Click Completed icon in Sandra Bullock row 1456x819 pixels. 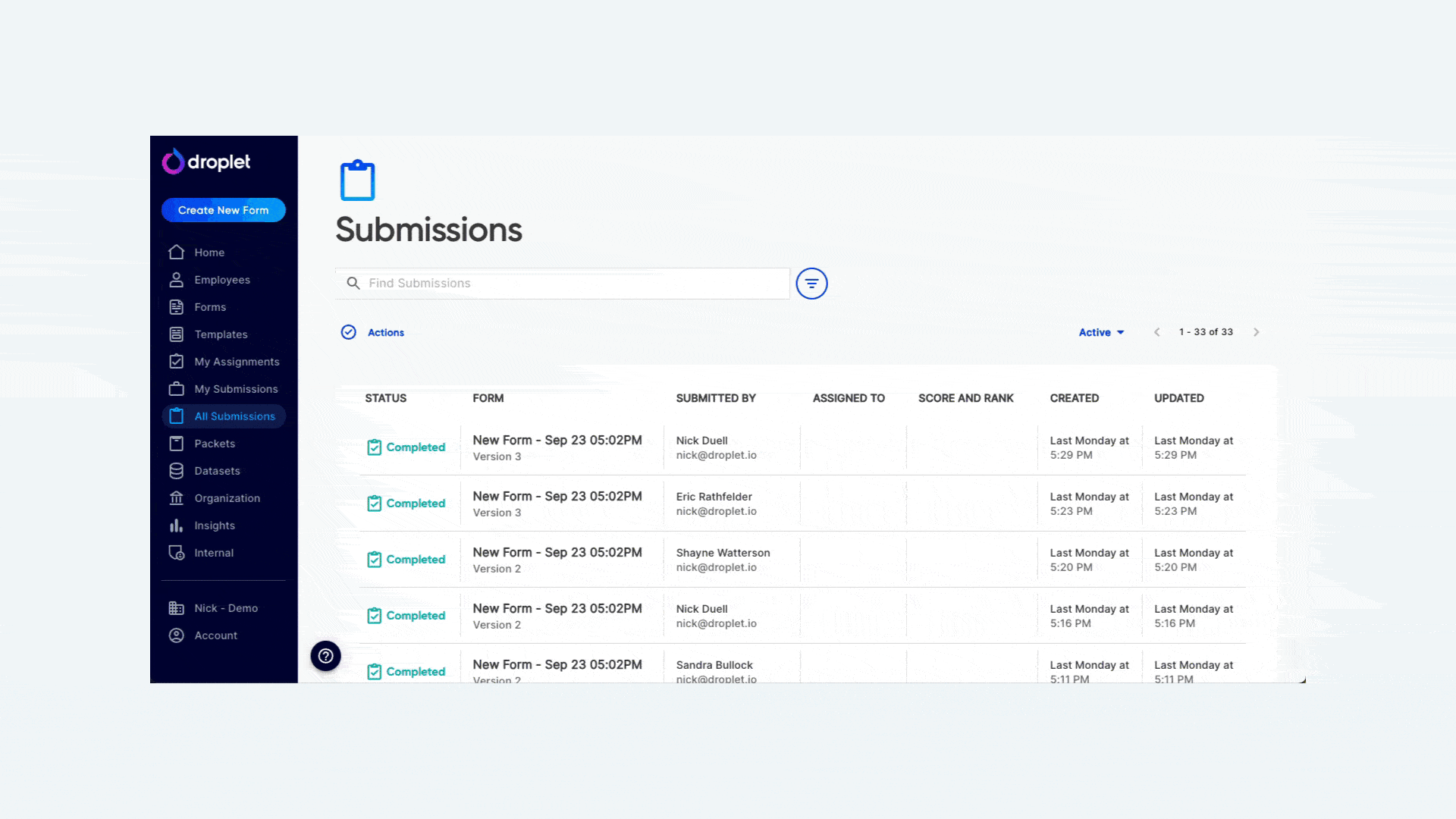click(374, 672)
